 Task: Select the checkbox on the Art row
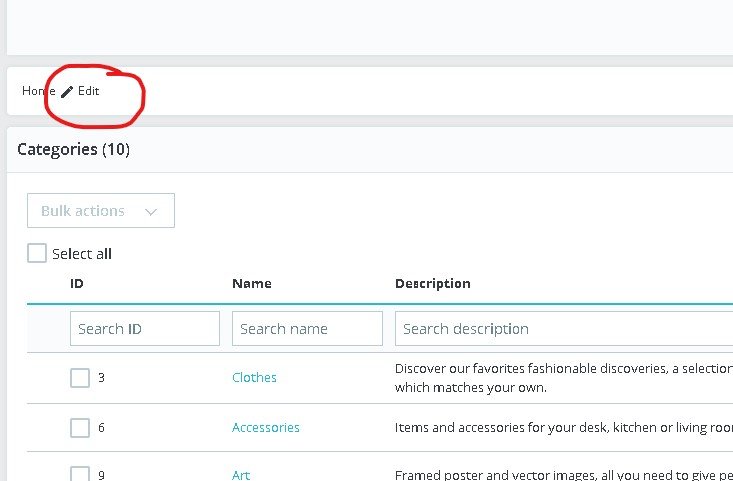click(80, 474)
